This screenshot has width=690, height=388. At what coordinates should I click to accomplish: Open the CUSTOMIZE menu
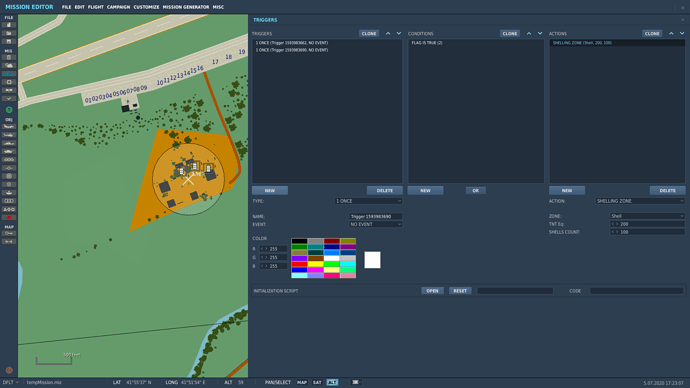click(147, 7)
